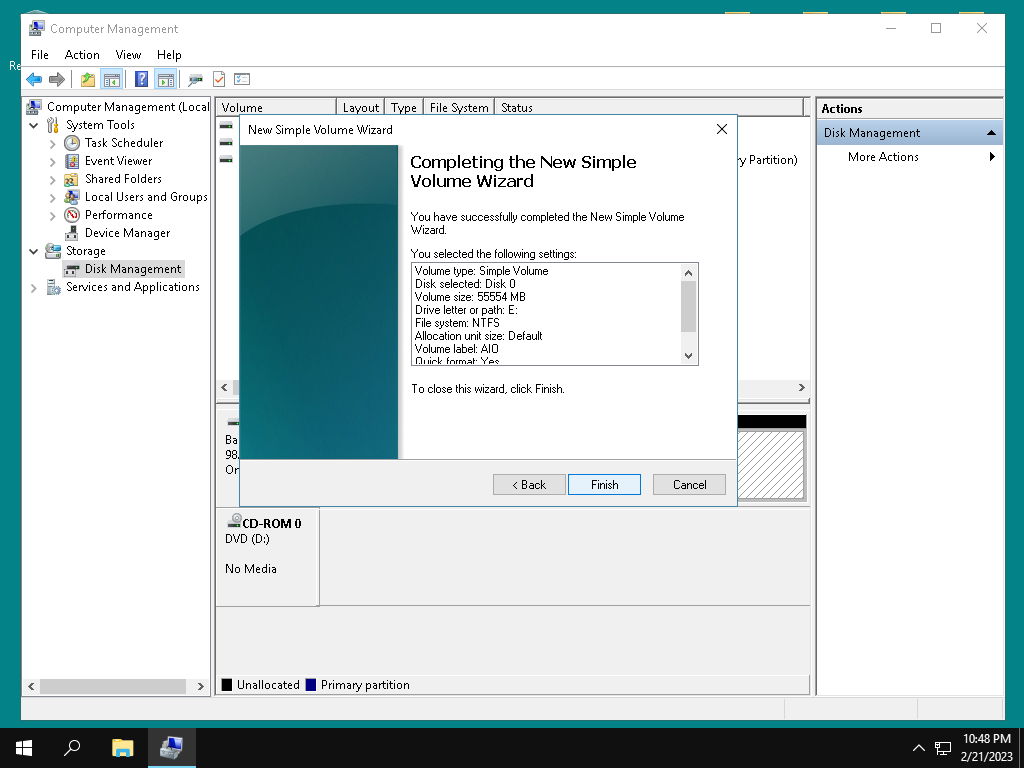Open File Explorer from the taskbar
This screenshot has height=768, width=1024.
122,748
